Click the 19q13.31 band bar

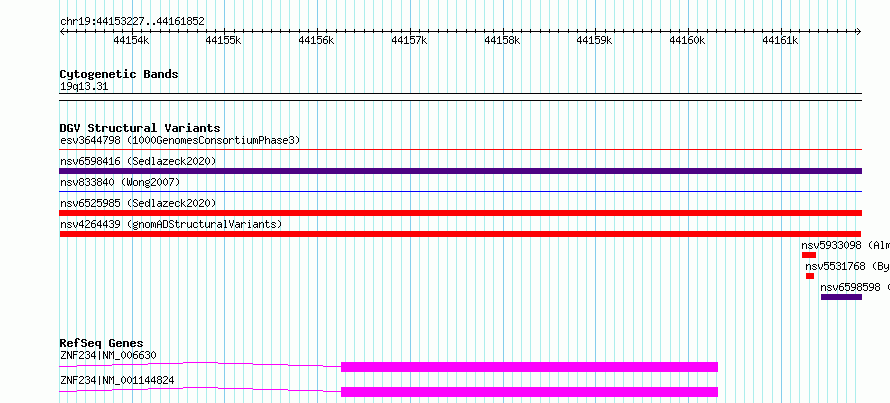pos(460,97)
